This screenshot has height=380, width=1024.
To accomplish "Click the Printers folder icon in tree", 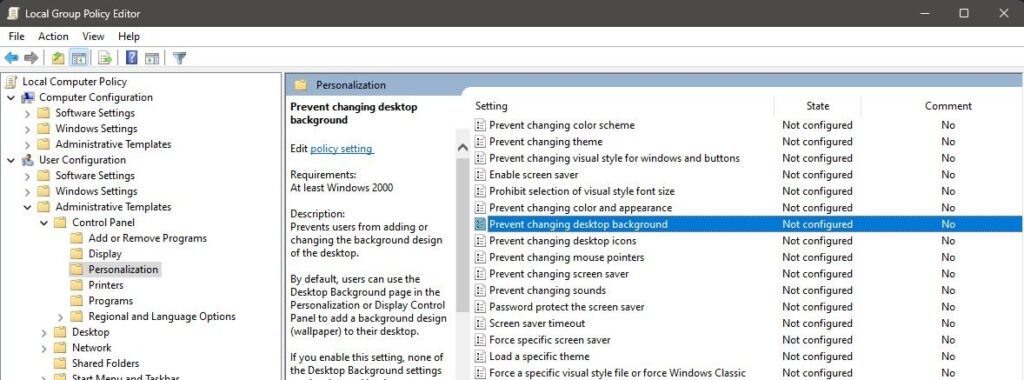I will pyautogui.click(x=76, y=285).
